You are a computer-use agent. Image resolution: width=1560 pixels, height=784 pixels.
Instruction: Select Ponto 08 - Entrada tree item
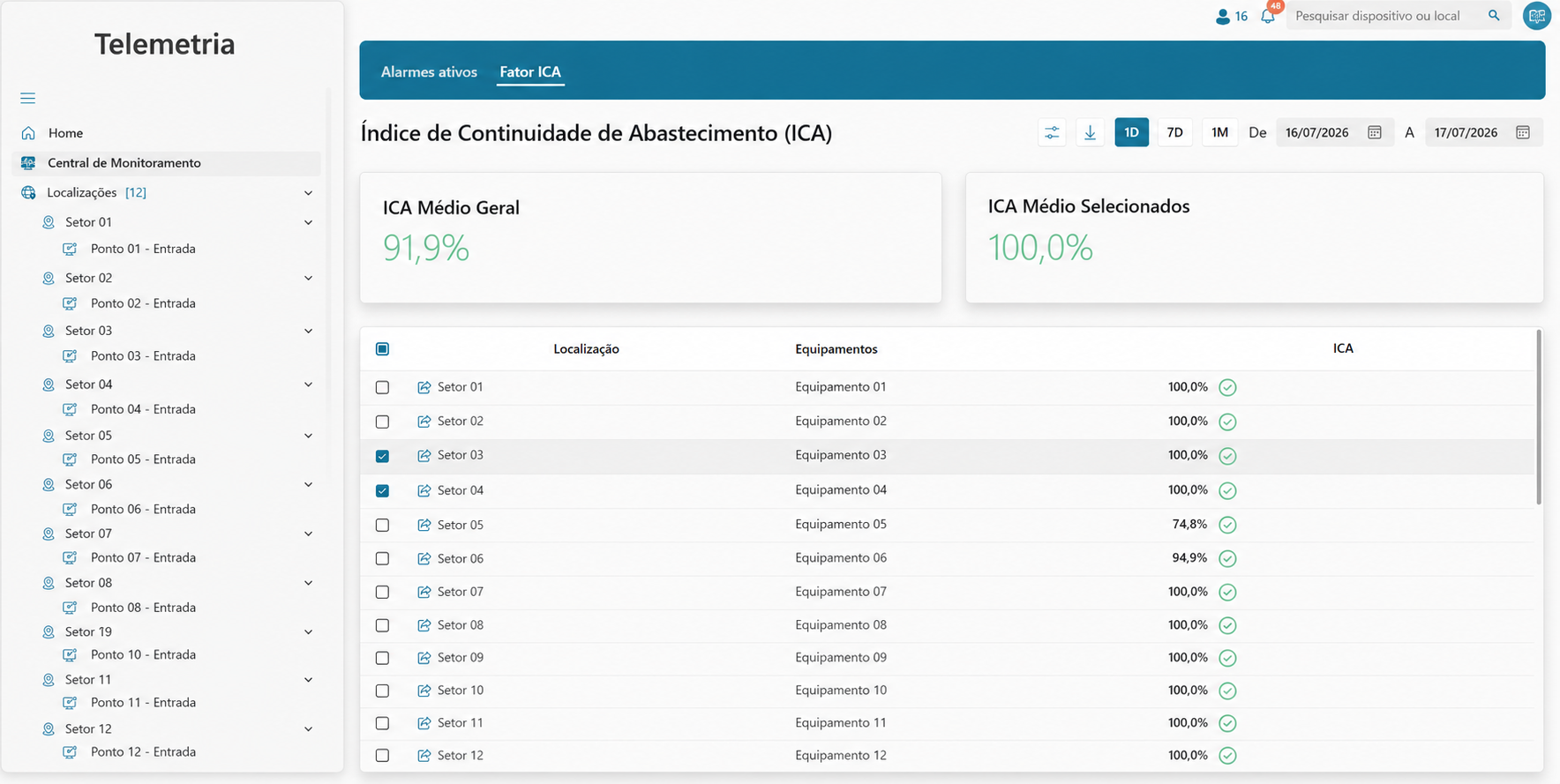click(x=143, y=608)
